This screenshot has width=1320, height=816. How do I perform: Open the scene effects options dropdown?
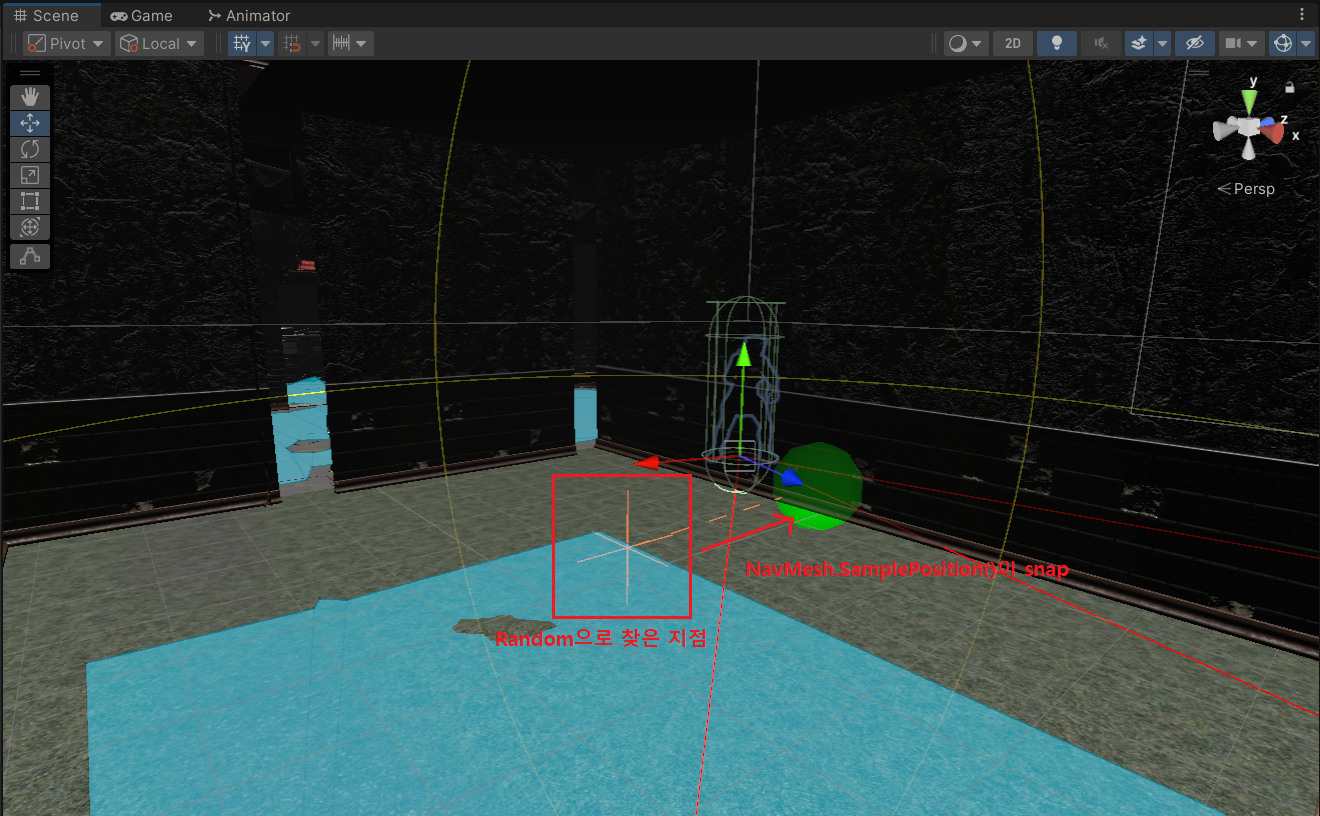pos(1162,43)
